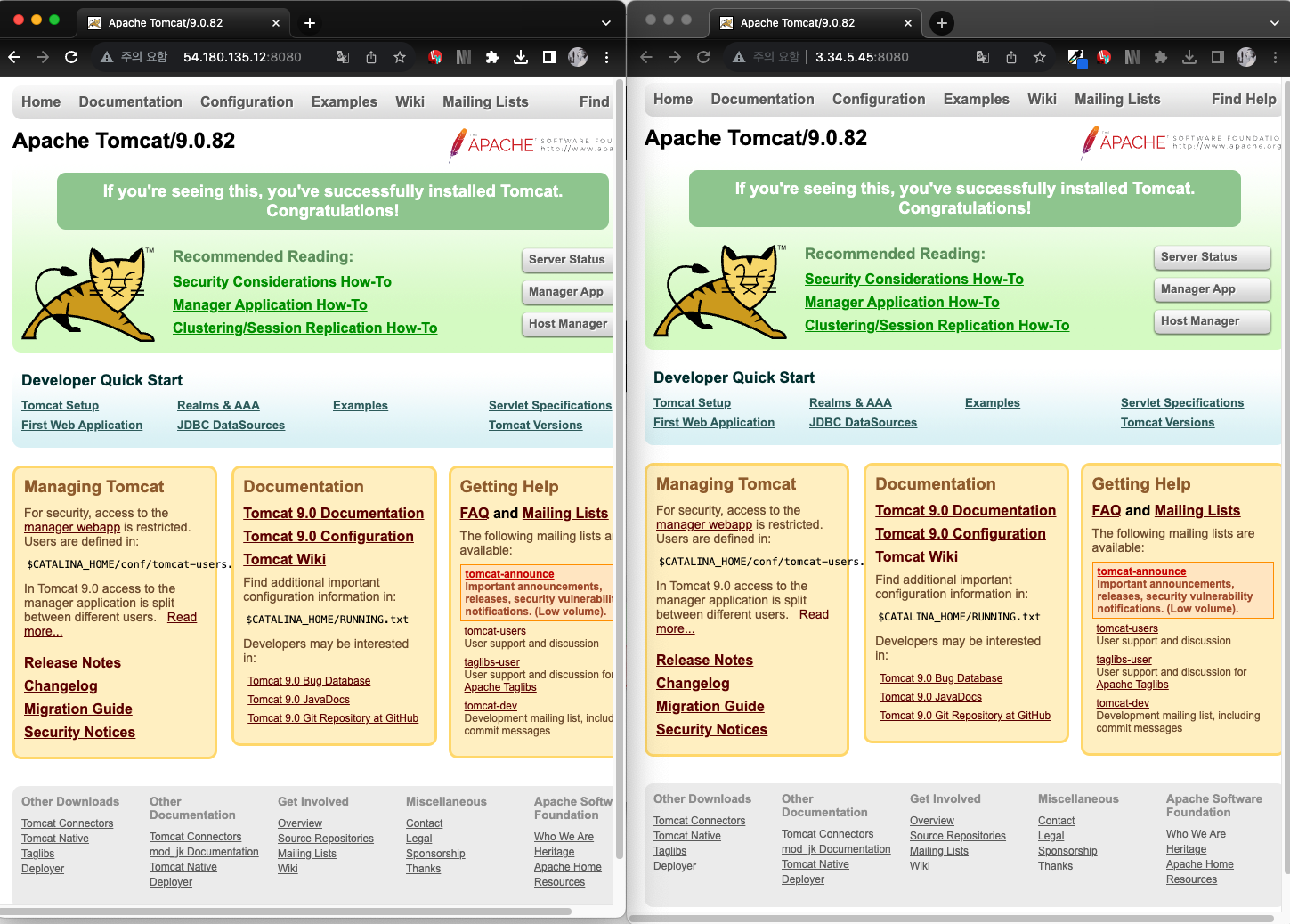Reload page in left browser window
1290x924 pixels.
tap(71, 57)
